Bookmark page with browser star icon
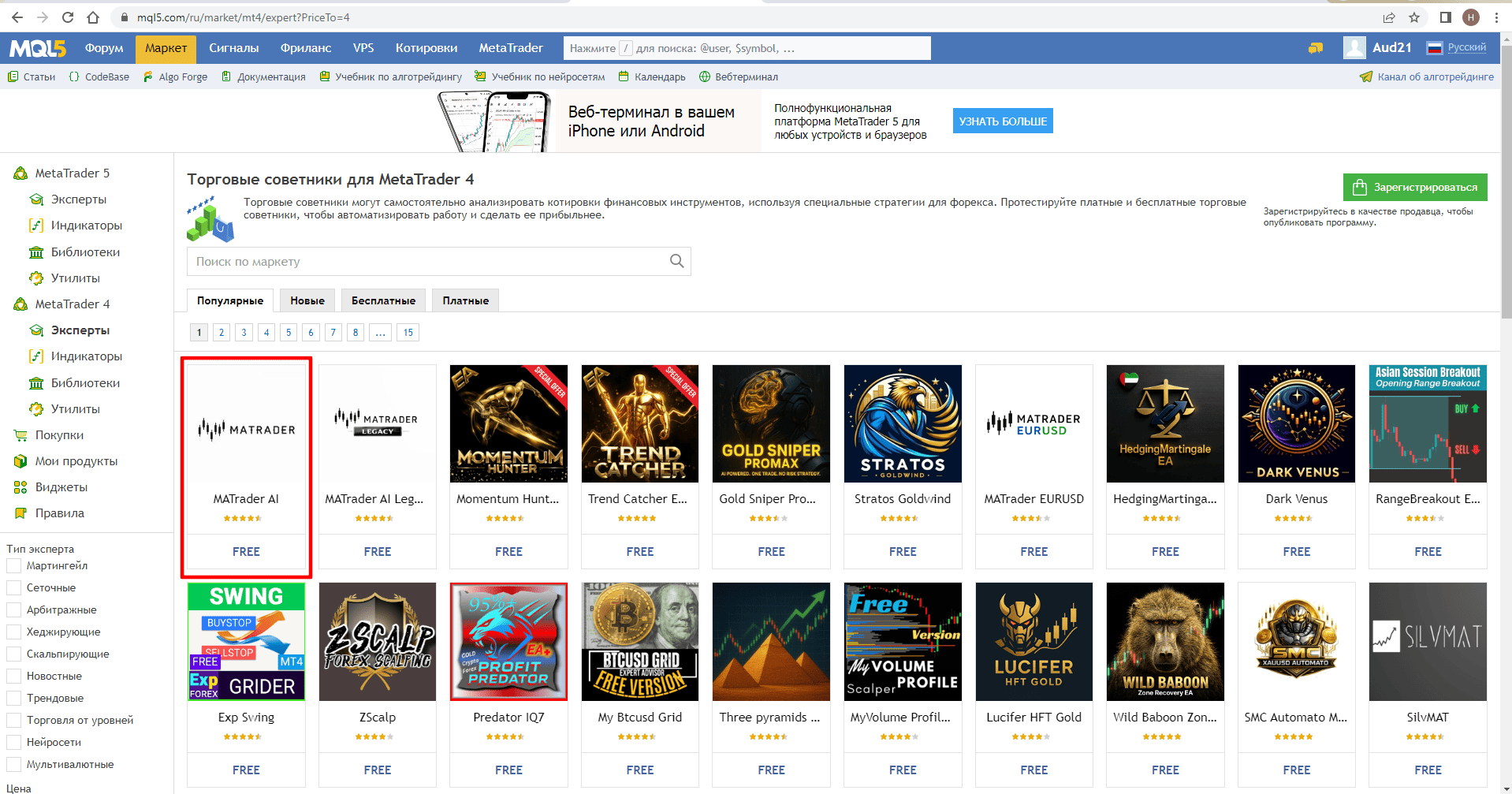This screenshot has width=1512, height=794. coord(1414,17)
